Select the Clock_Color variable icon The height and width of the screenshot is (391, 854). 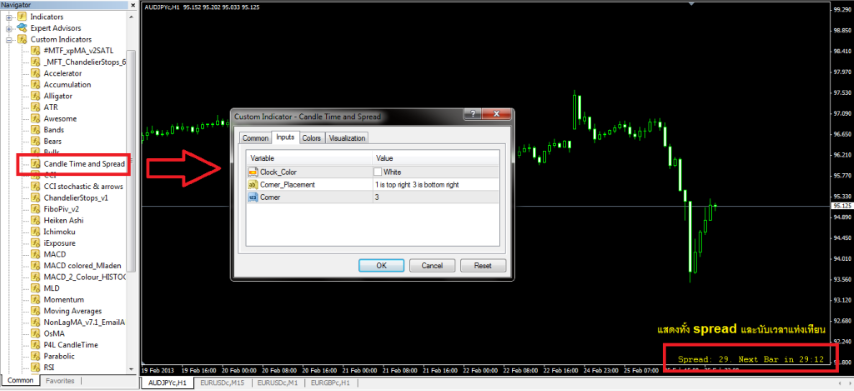[253, 172]
